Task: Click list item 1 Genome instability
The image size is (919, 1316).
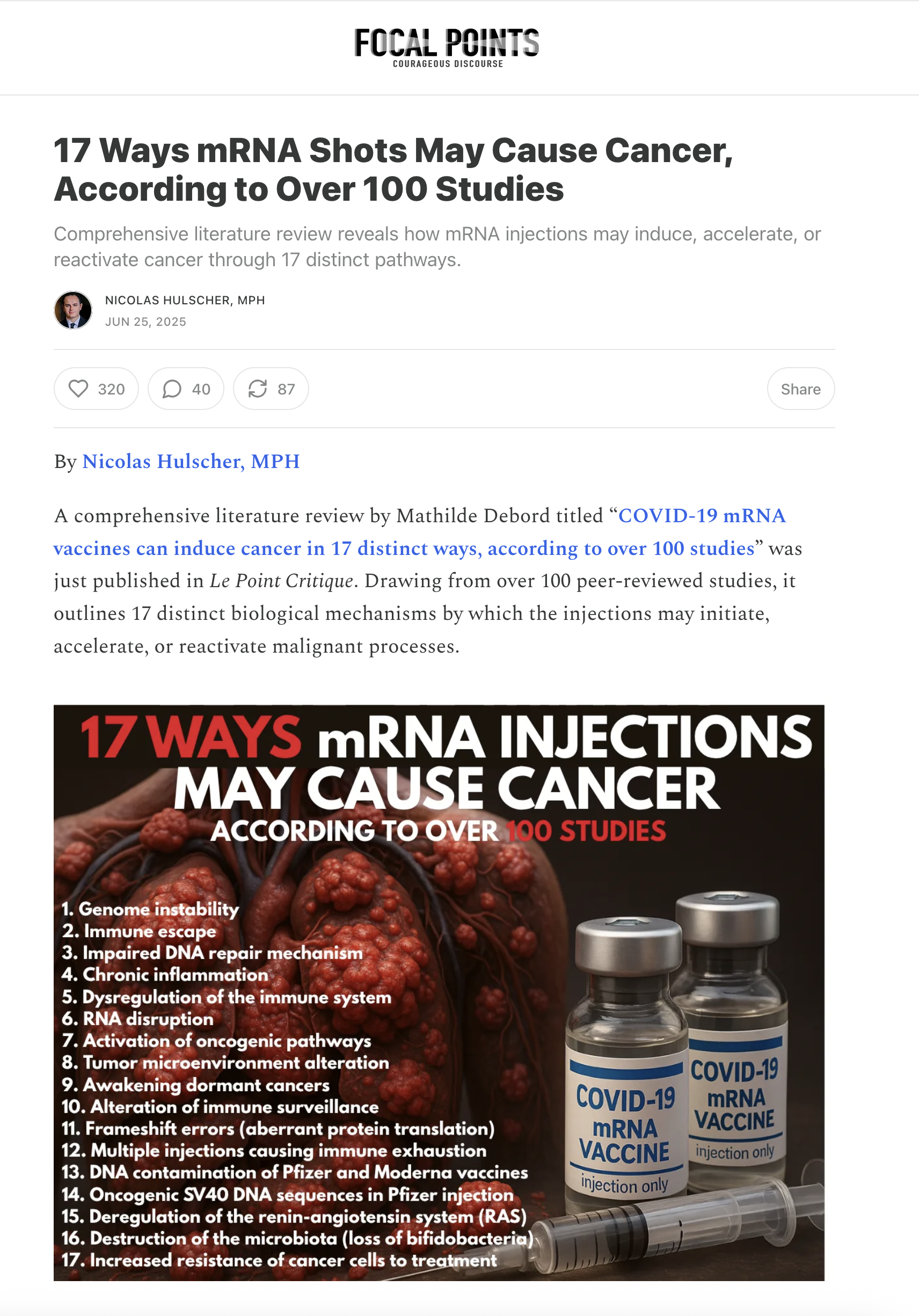Action: coord(150,909)
